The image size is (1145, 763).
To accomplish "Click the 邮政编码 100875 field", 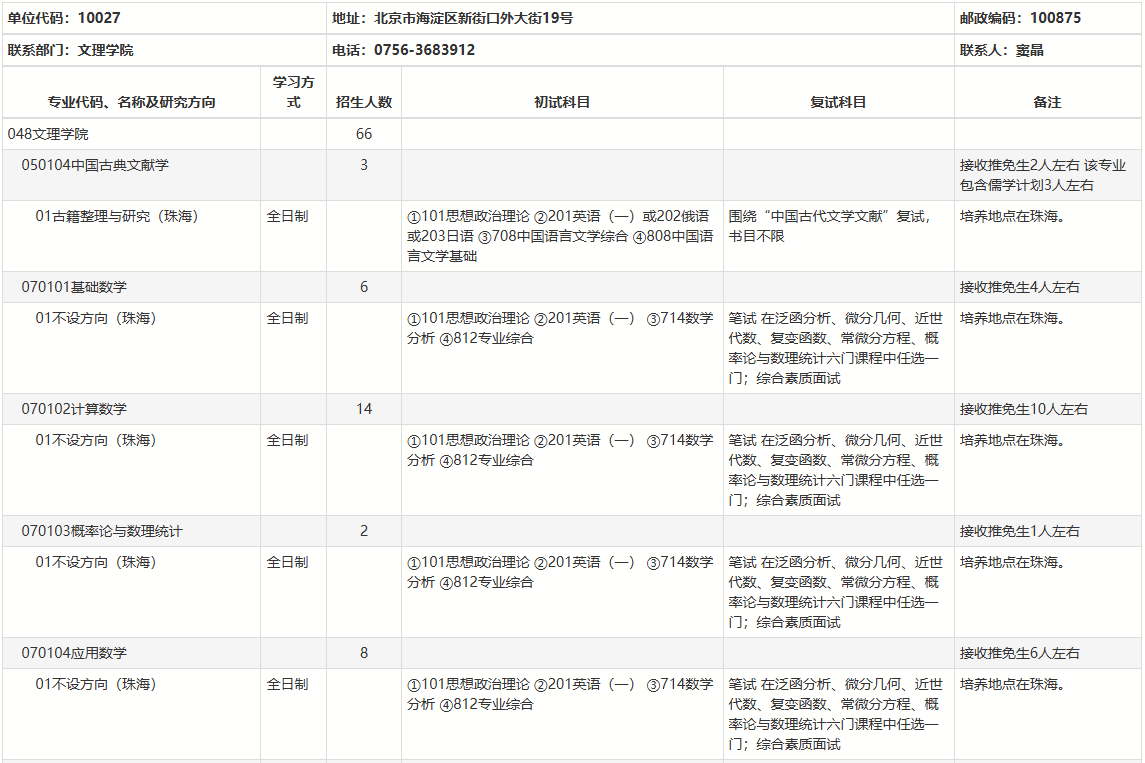I will coord(1020,18).
